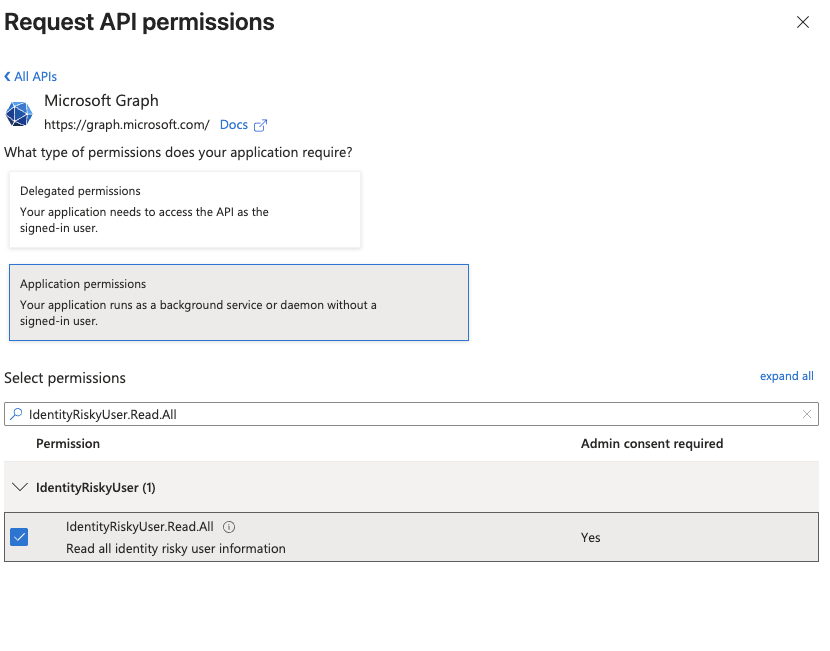This screenshot has height=651, width=830.
Task: Open the Docs link
Action: [x=233, y=125]
